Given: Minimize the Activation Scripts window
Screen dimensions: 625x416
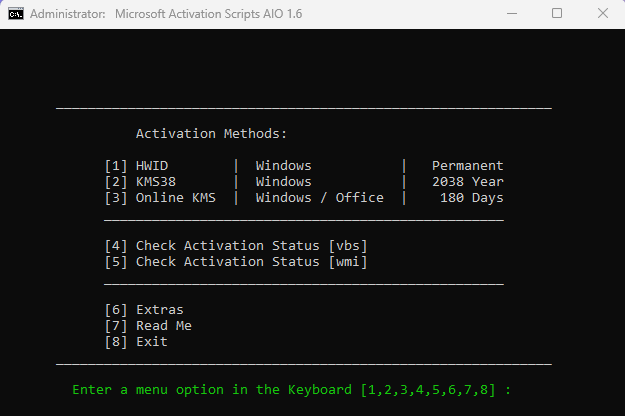Looking at the screenshot, I should tap(512, 14).
